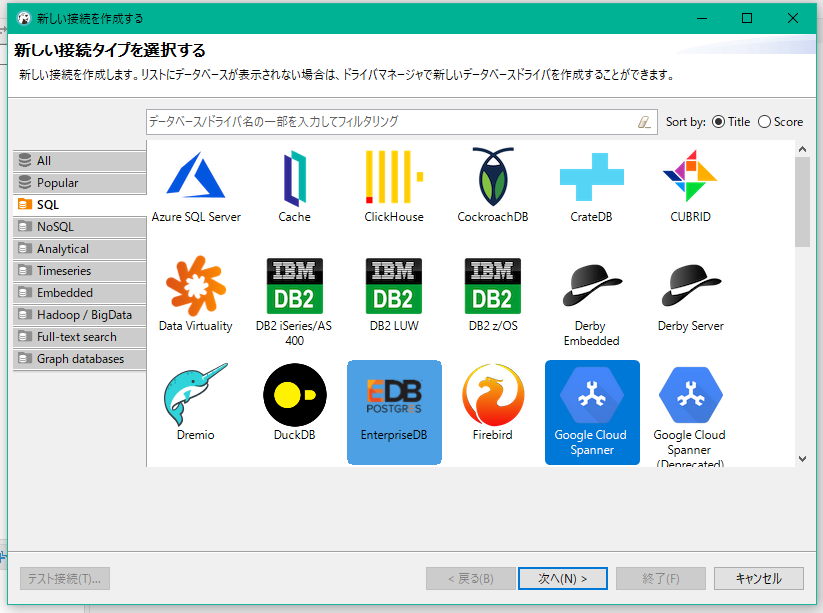823x613 pixels.
Task: Click the 次へ(N) > button
Action: pos(563,578)
